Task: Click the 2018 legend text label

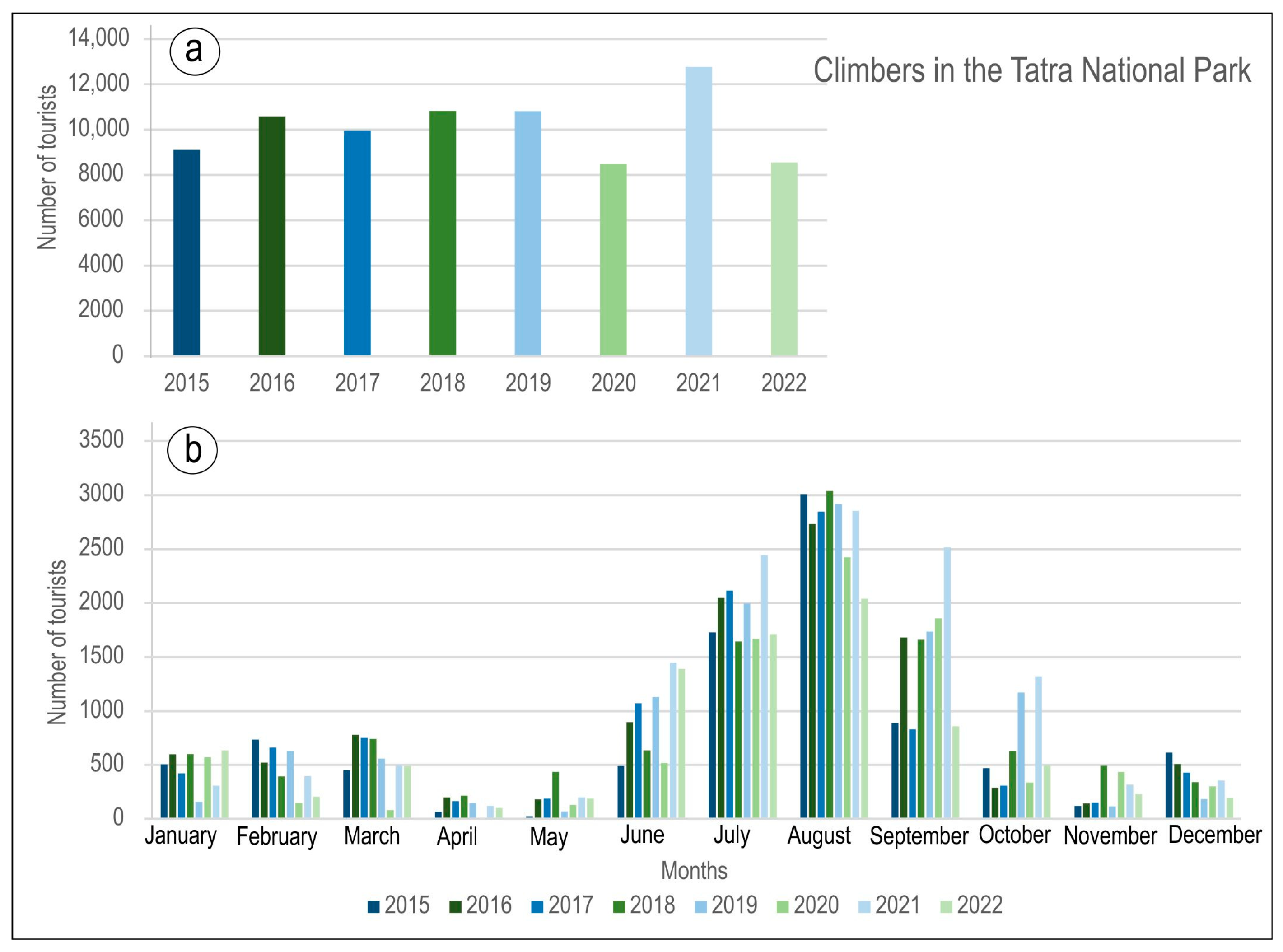Action: pyautogui.click(x=652, y=905)
